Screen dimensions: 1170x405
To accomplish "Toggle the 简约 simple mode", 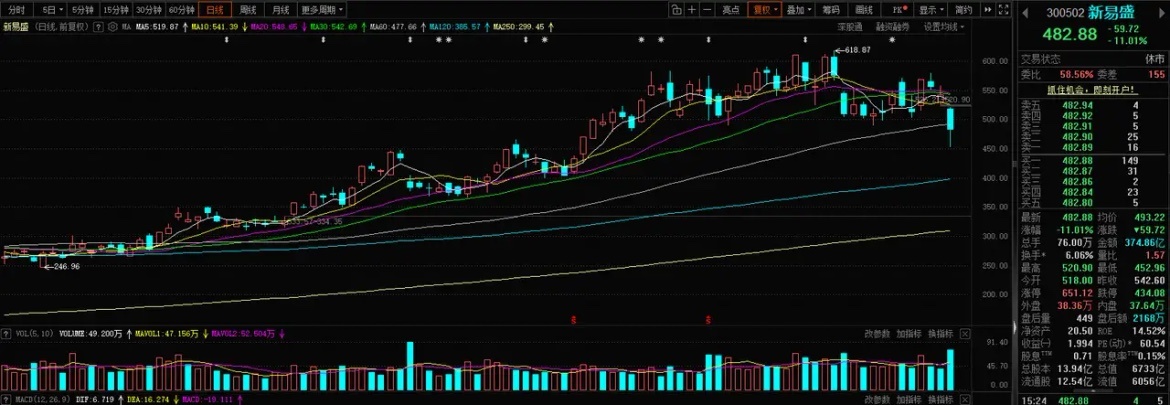I will click(x=963, y=10).
